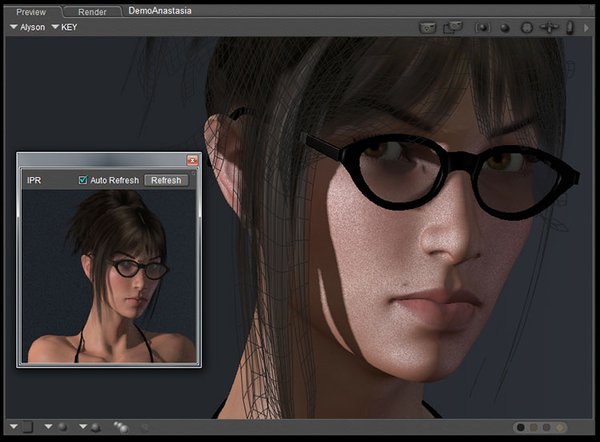Click the second sphere icon in bottom bar
The image size is (600, 442).
pyautogui.click(x=96, y=427)
